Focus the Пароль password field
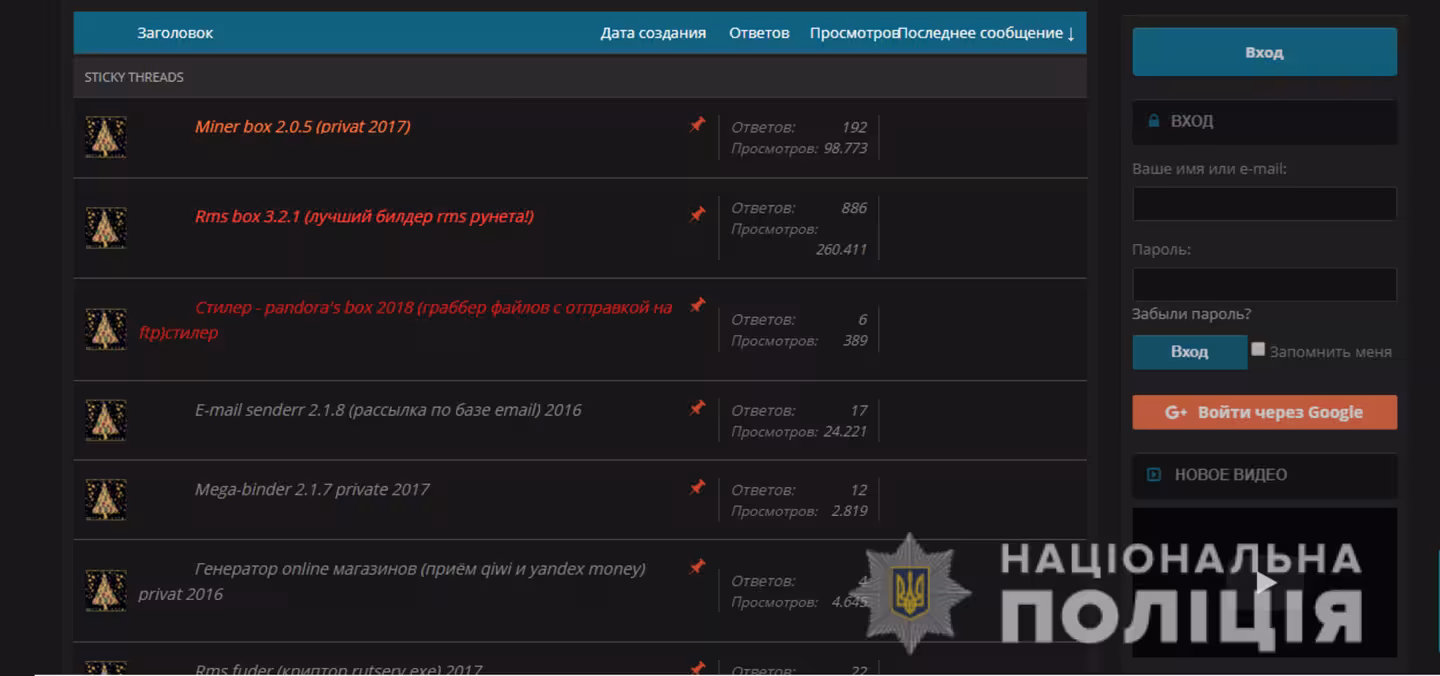 point(1264,284)
